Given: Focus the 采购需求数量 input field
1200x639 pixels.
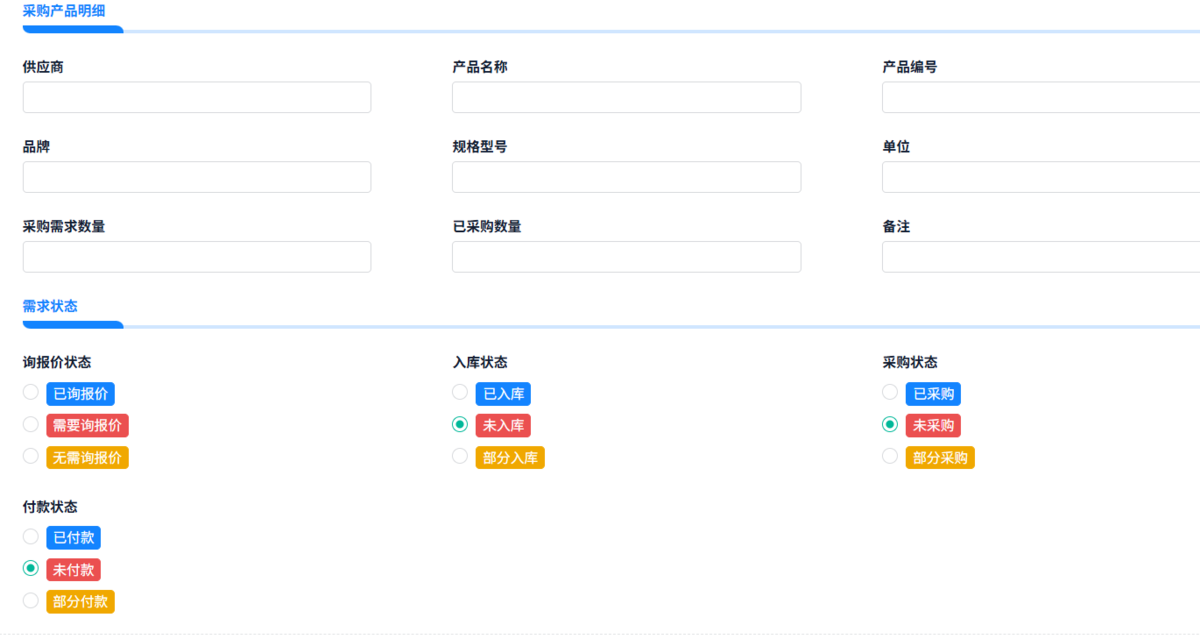Looking at the screenshot, I should (197, 257).
